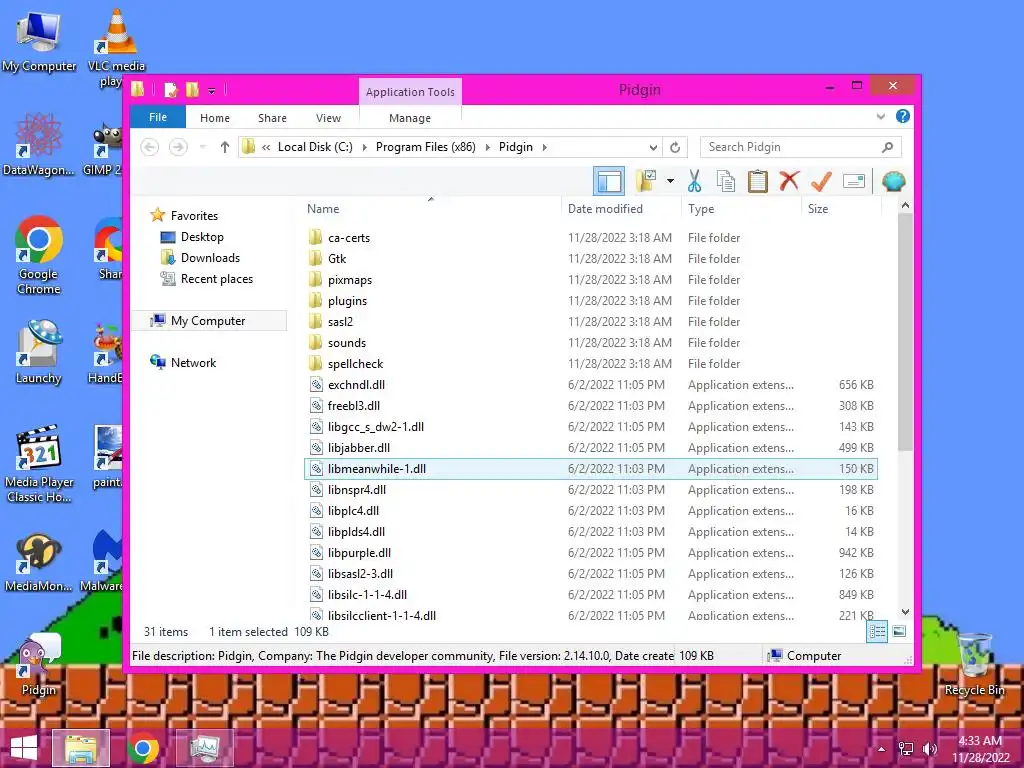Click Program Files (x86) in address path

coord(426,147)
